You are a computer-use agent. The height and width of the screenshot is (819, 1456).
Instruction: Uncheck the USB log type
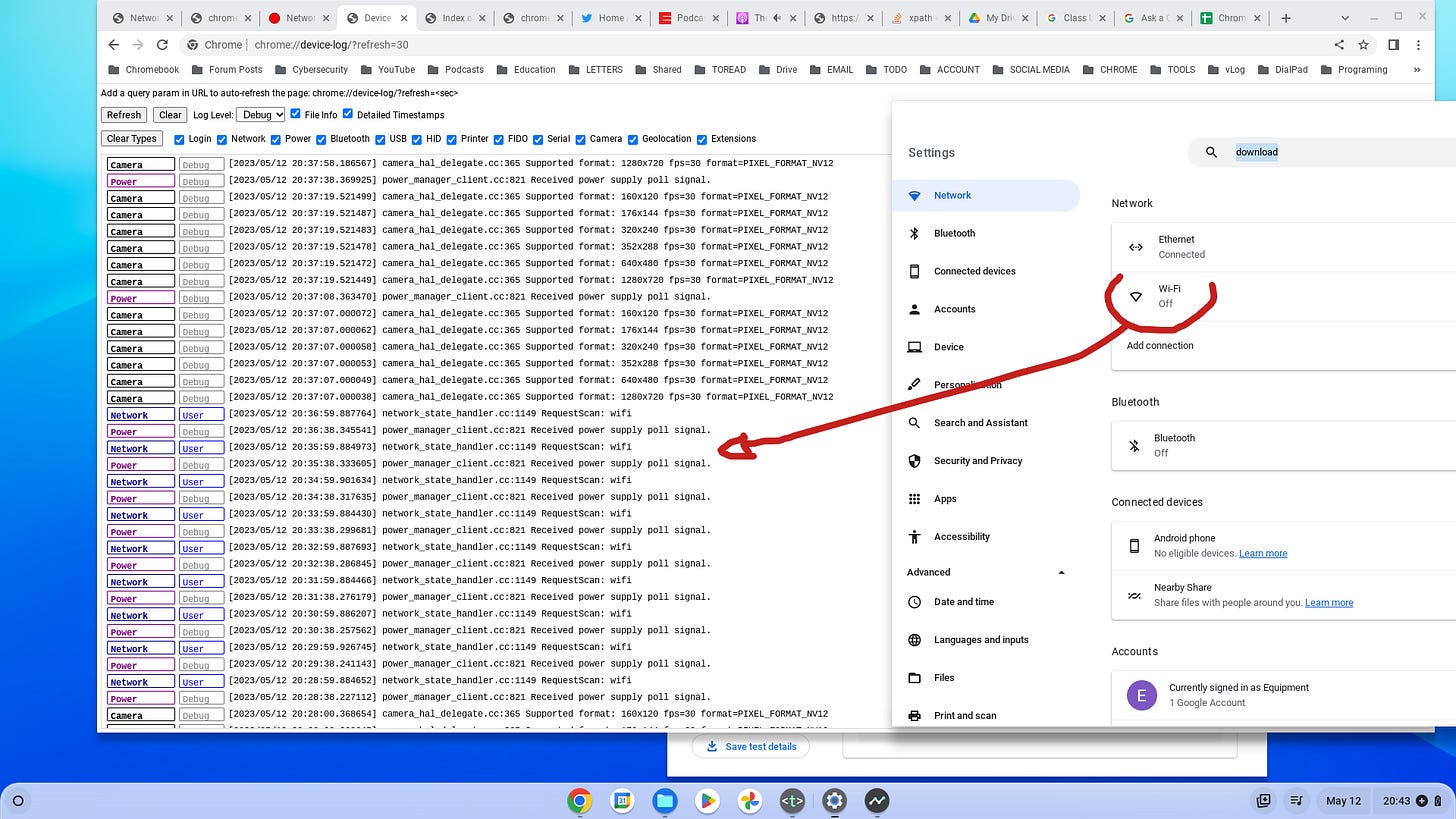(x=381, y=139)
